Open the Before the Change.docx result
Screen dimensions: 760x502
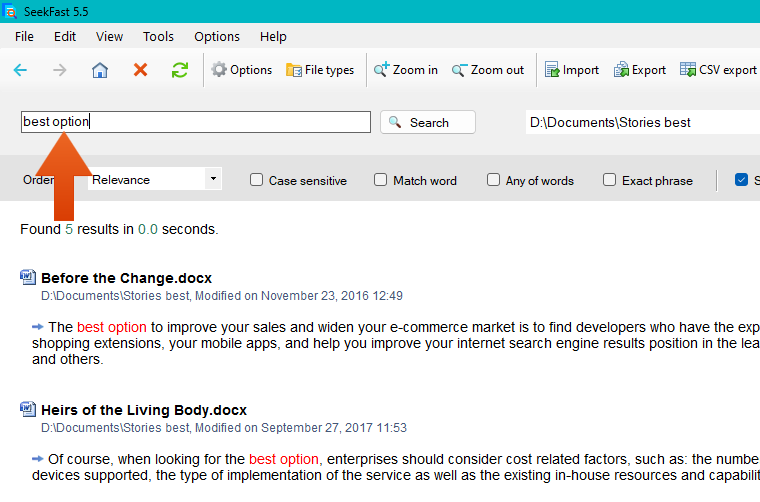pyautogui.click(x=127, y=278)
